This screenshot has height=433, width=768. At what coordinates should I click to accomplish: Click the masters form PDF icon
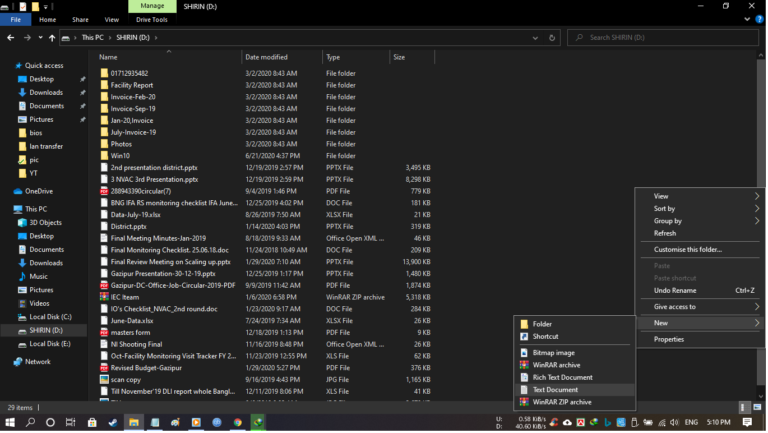point(104,333)
